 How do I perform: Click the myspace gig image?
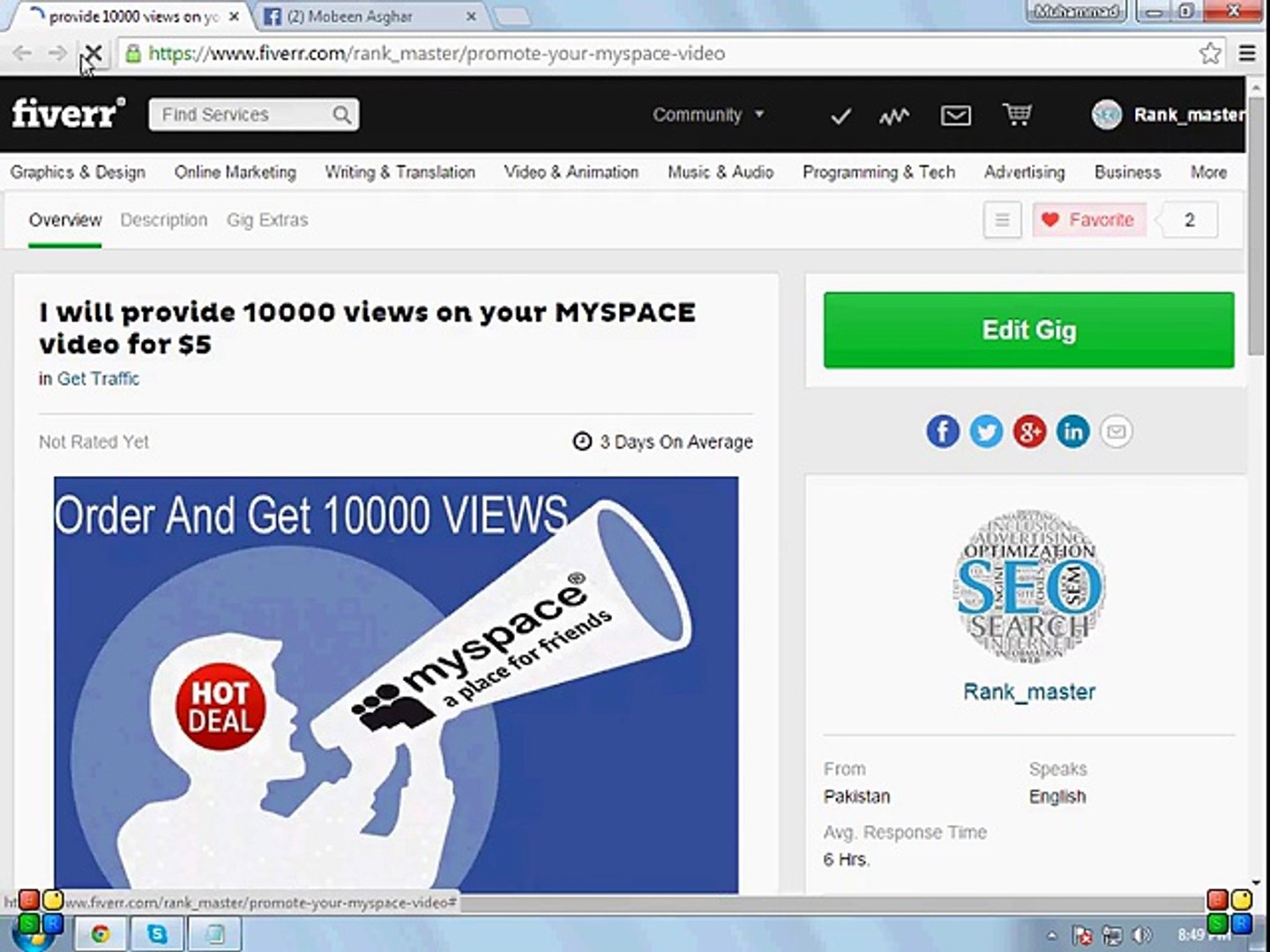click(396, 685)
